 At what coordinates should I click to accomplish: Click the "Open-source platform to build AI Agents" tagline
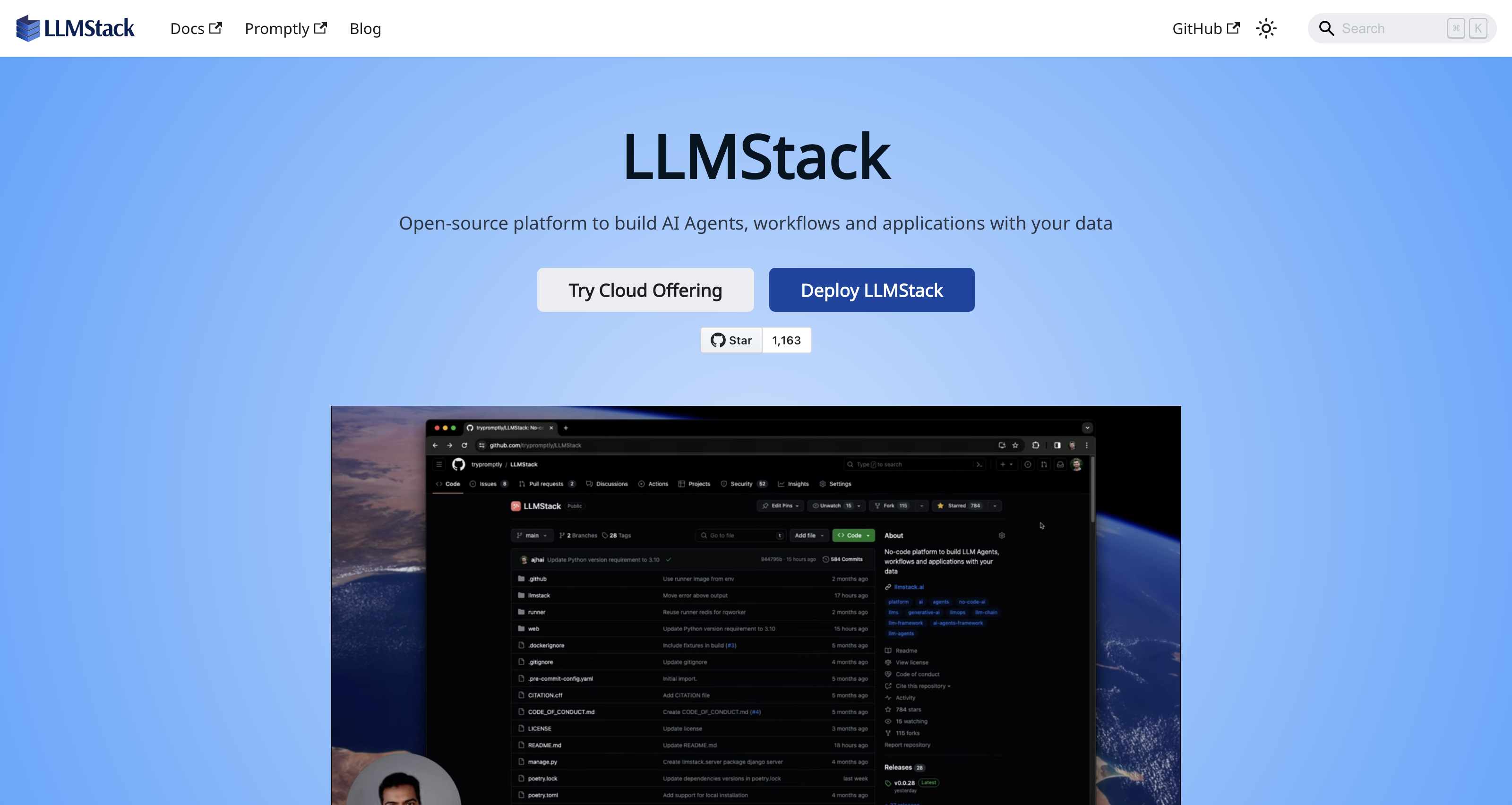(x=756, y=223)
